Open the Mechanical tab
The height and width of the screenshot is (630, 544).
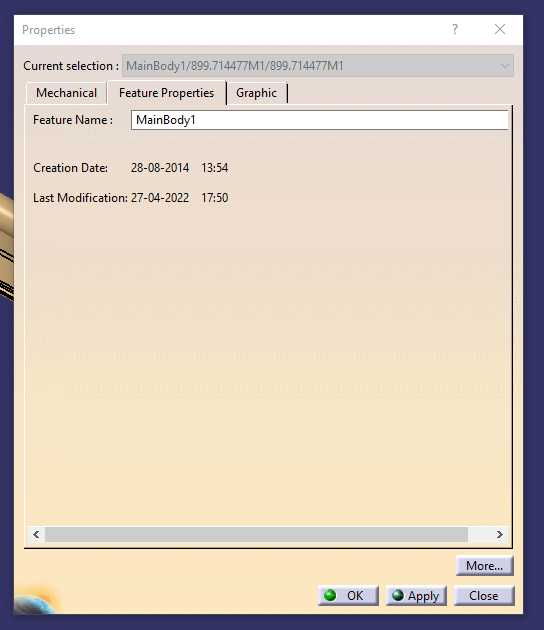pyautogui.click(x=66, y=93)
